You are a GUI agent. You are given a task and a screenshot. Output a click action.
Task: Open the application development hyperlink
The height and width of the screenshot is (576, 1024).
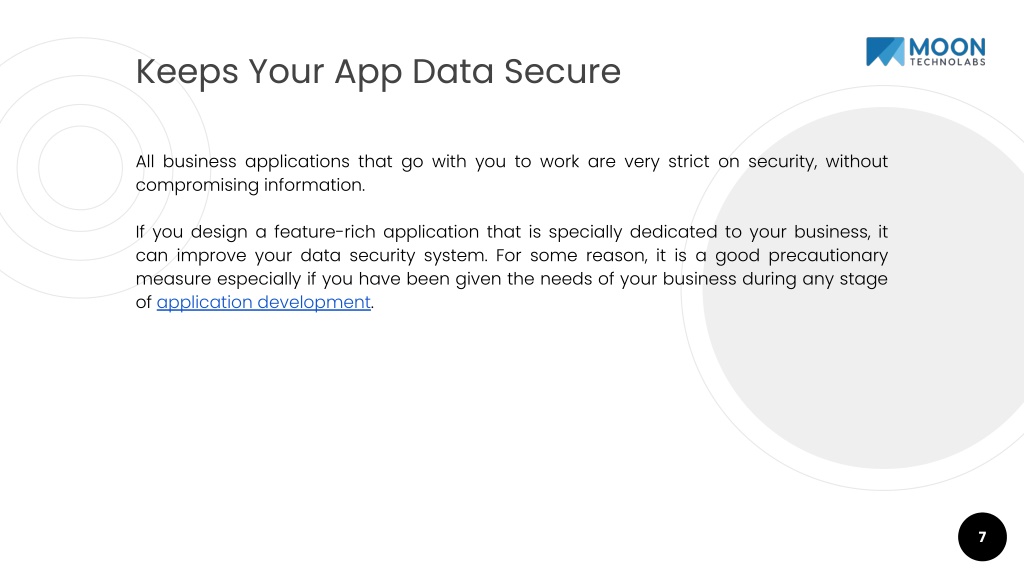point(264,302)
